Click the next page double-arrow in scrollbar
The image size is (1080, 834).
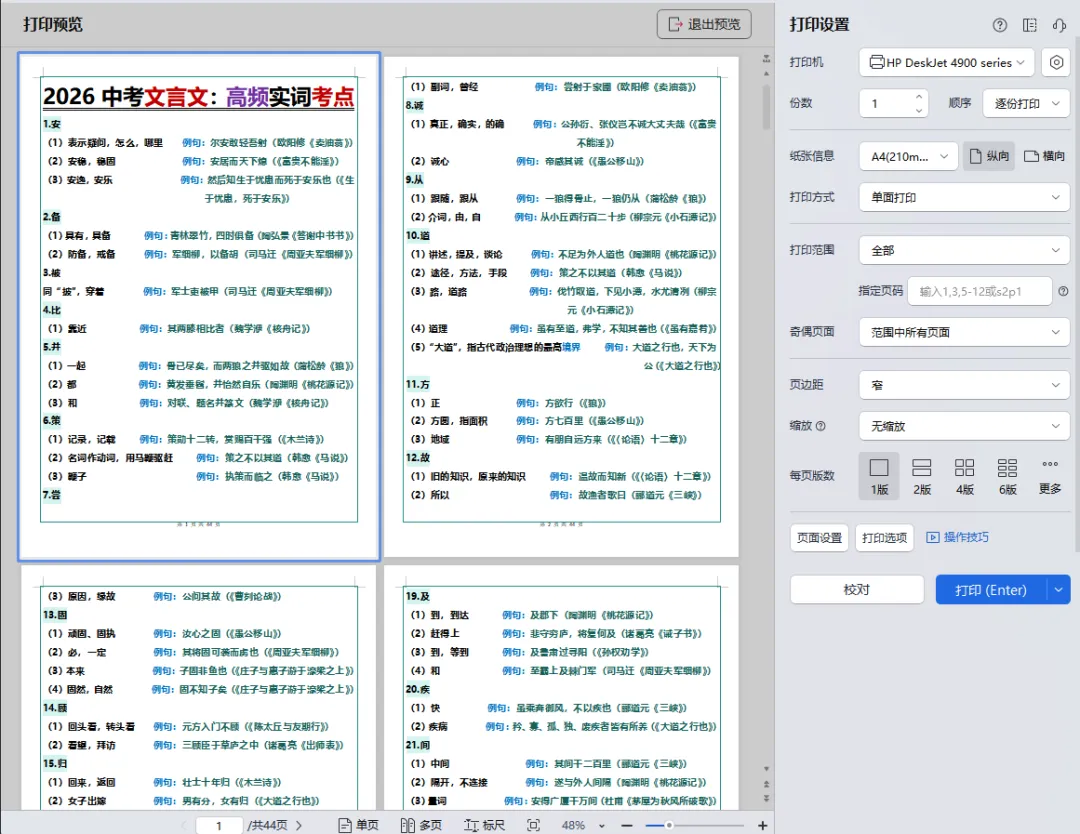766,797
